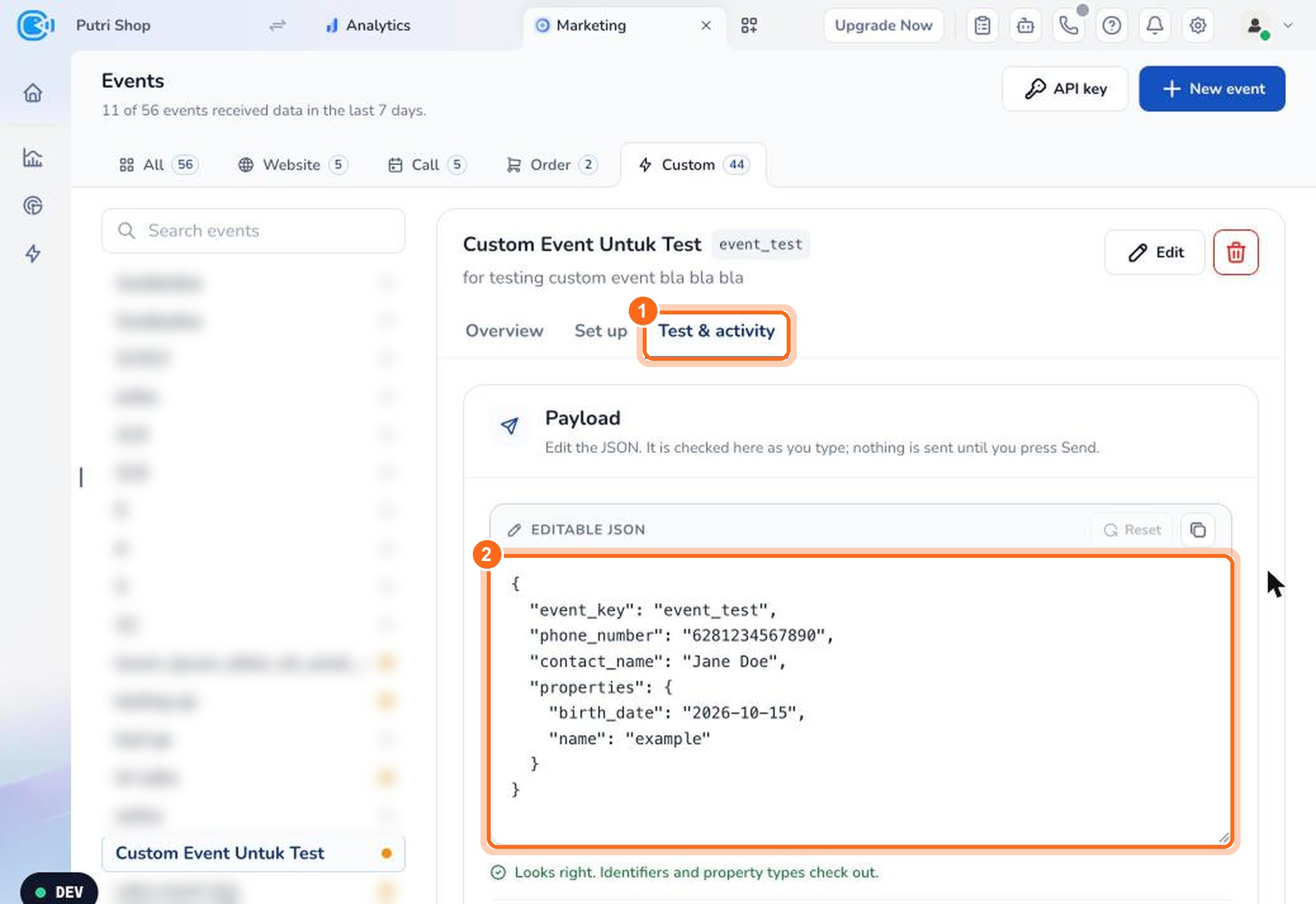
Task: Select the Overview tab
Action: tap(504, 331)
